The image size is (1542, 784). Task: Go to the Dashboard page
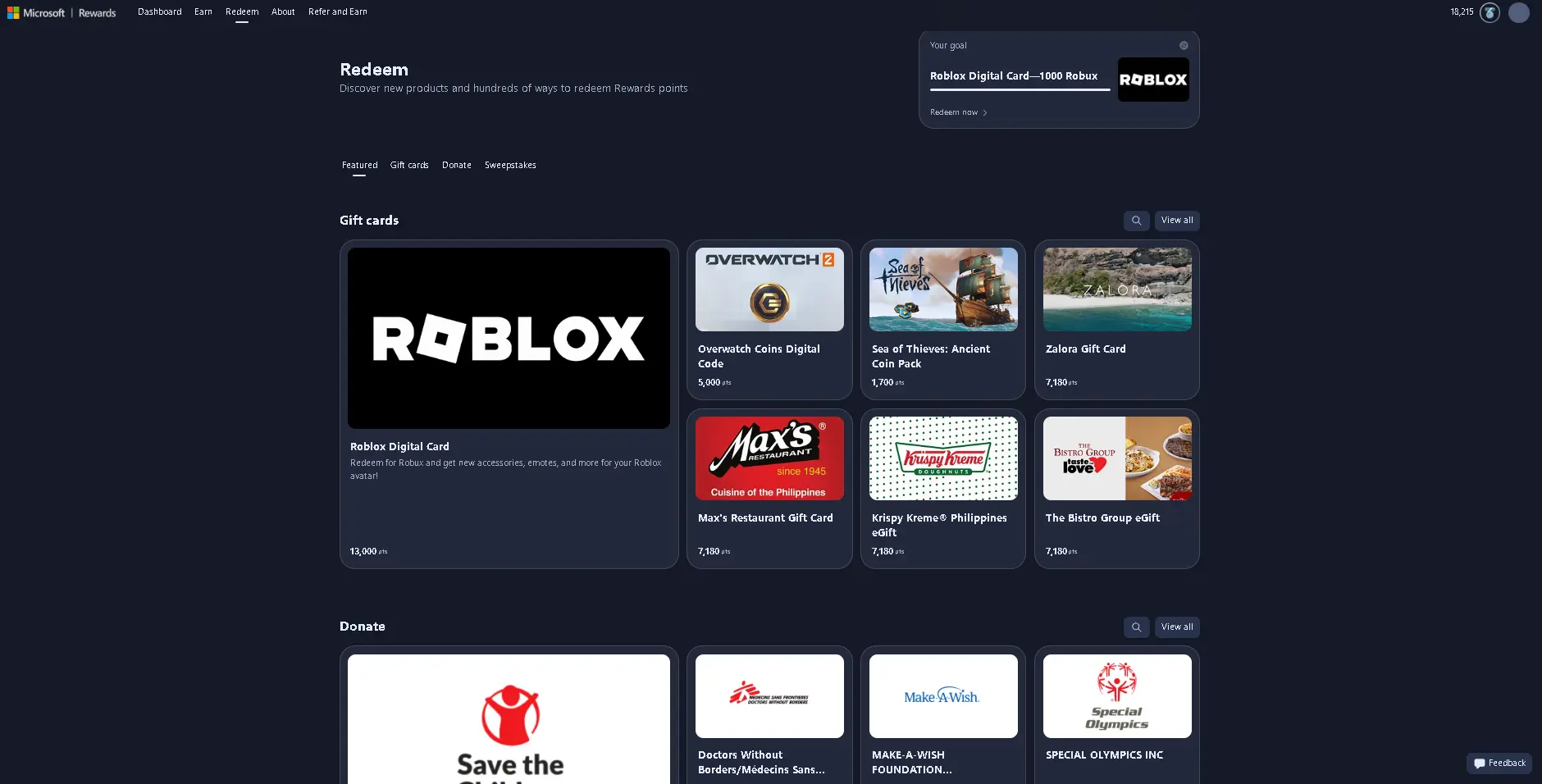point(160,12)
